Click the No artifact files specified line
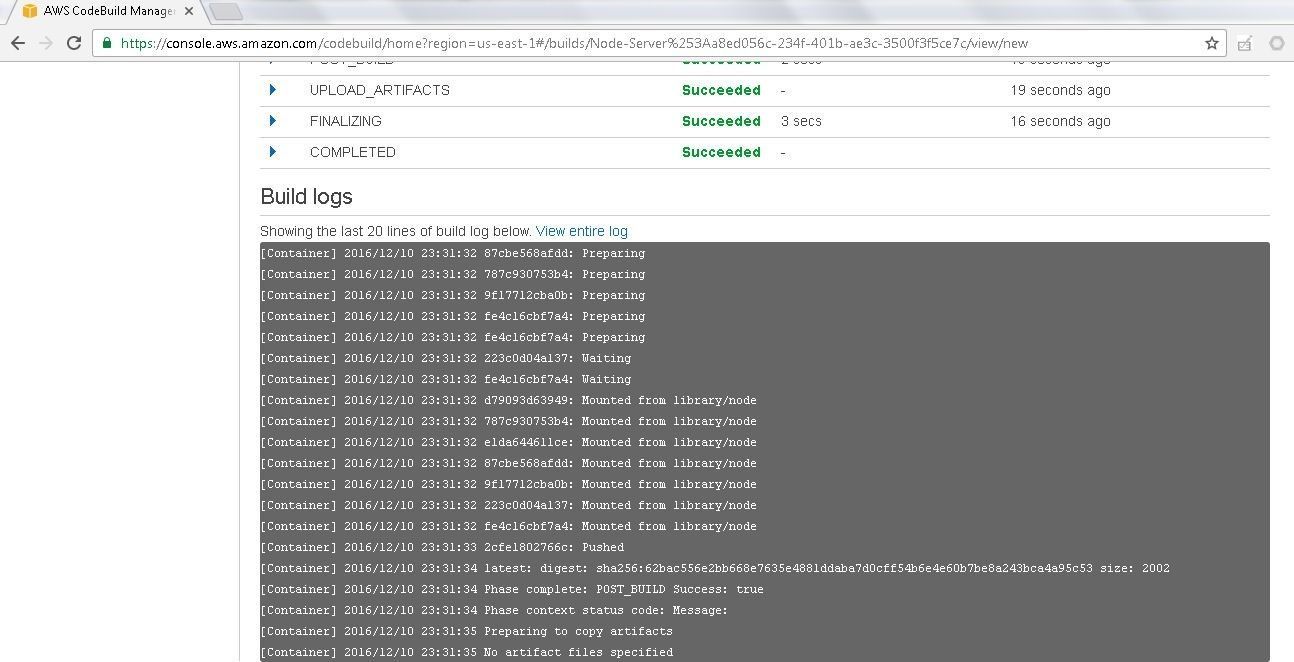 click(467, 652)
